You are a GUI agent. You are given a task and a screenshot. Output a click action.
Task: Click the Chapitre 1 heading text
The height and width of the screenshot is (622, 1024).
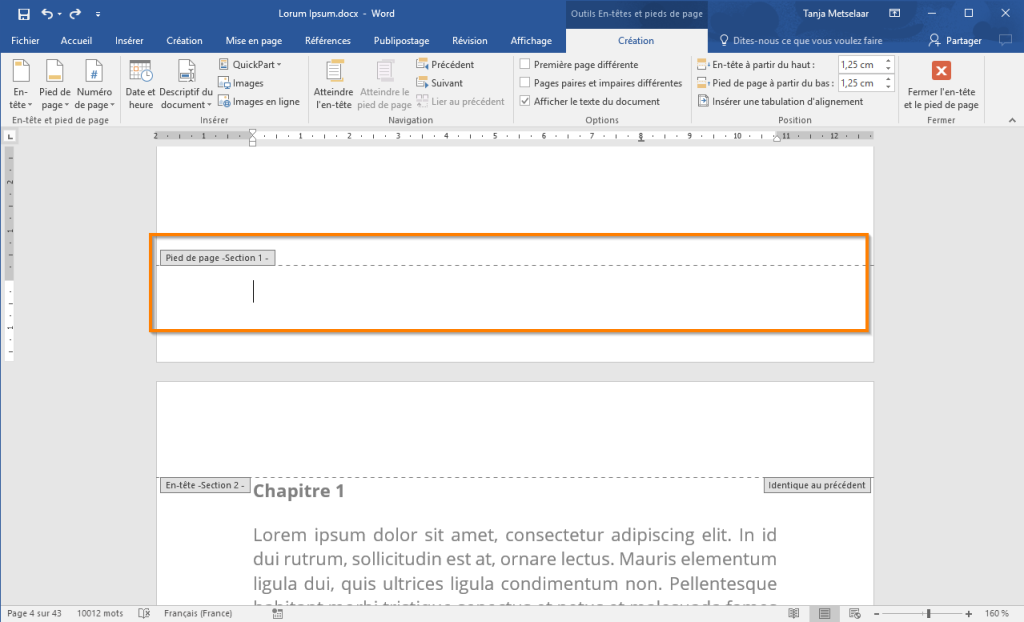298,491
